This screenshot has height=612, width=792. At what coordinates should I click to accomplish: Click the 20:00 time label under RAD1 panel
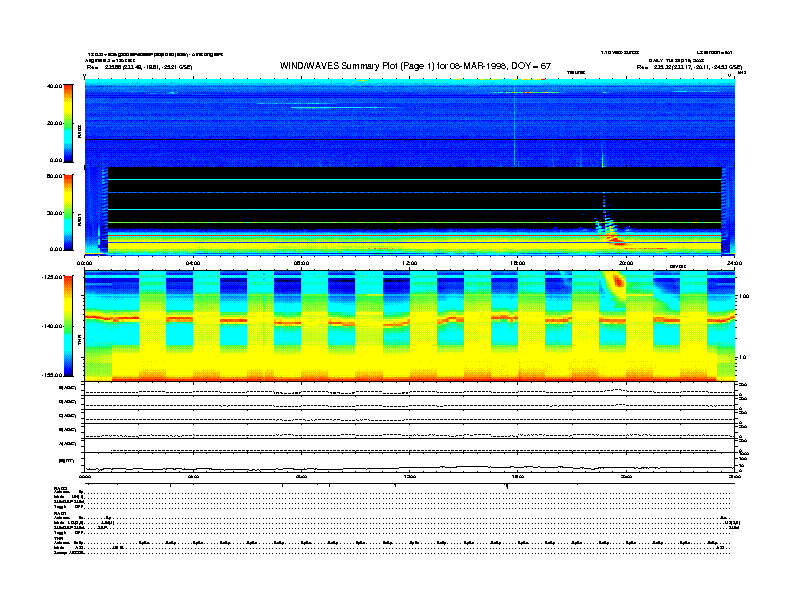coord(626,263)
